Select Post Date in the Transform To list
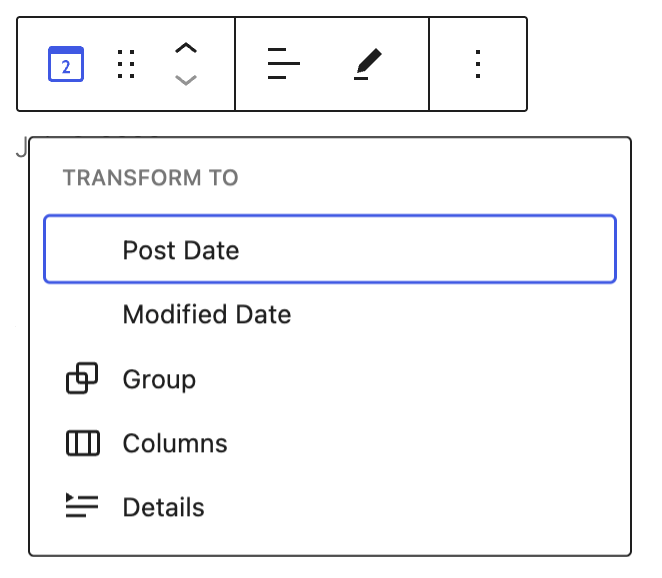Image resolution: width=662 pixels, height=578 pixels. [x=330, y=249]
